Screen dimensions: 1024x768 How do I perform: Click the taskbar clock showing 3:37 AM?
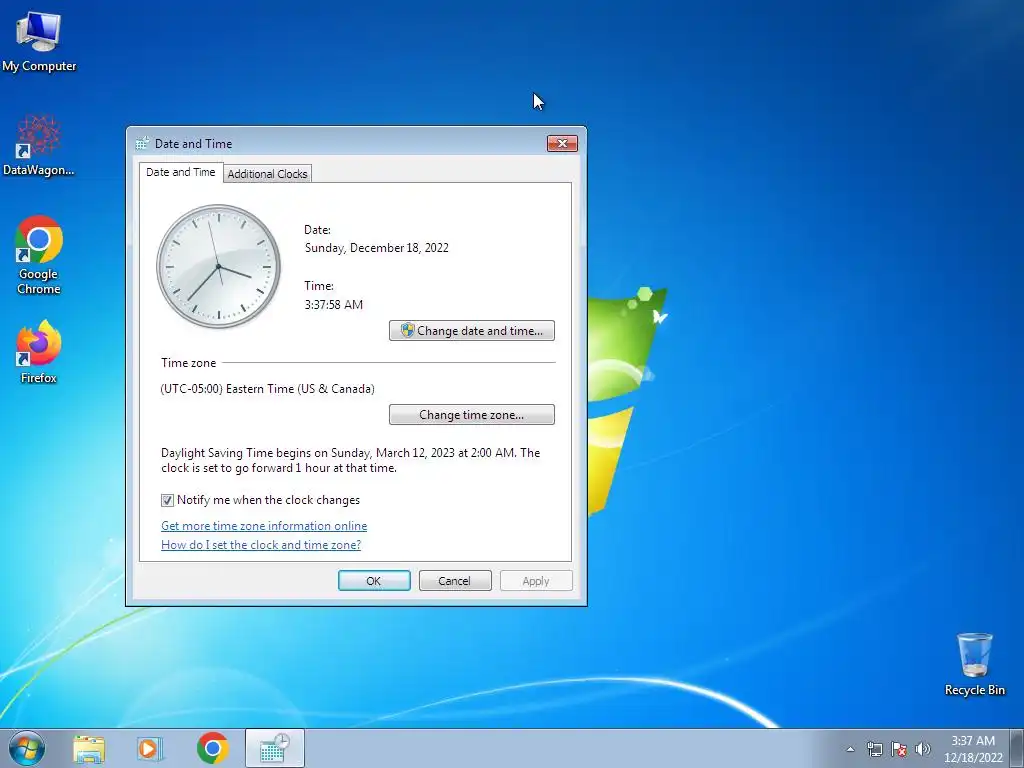click(x=973, y=749)
